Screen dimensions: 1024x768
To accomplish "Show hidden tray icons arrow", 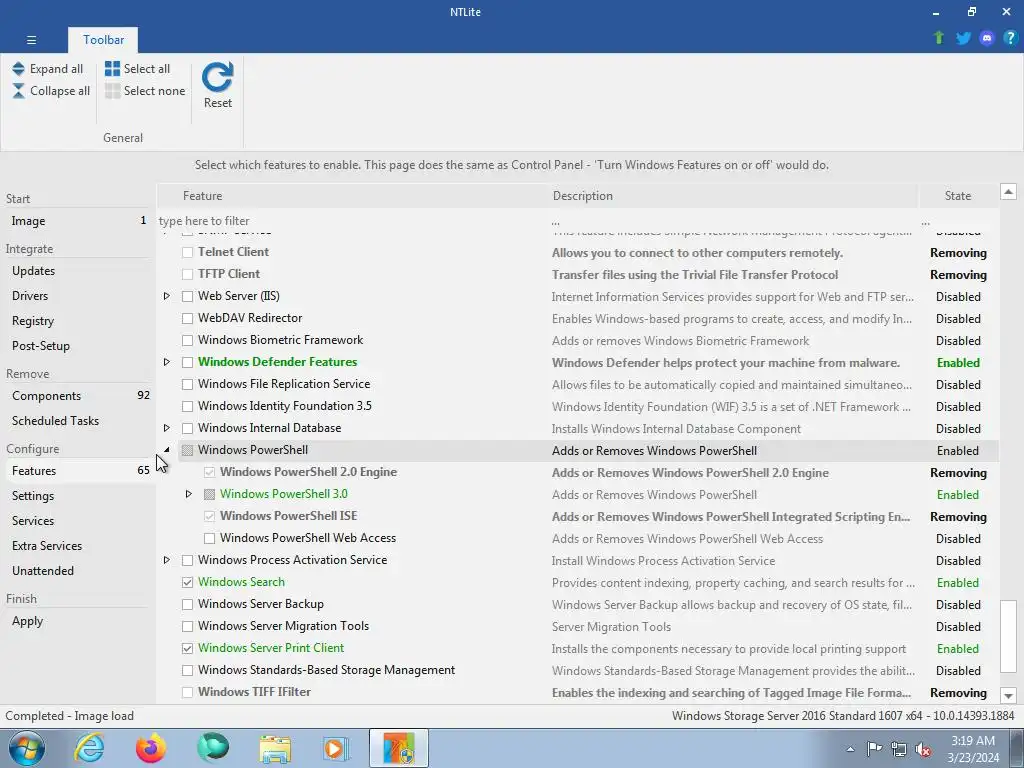I will [x=850, y=749].
